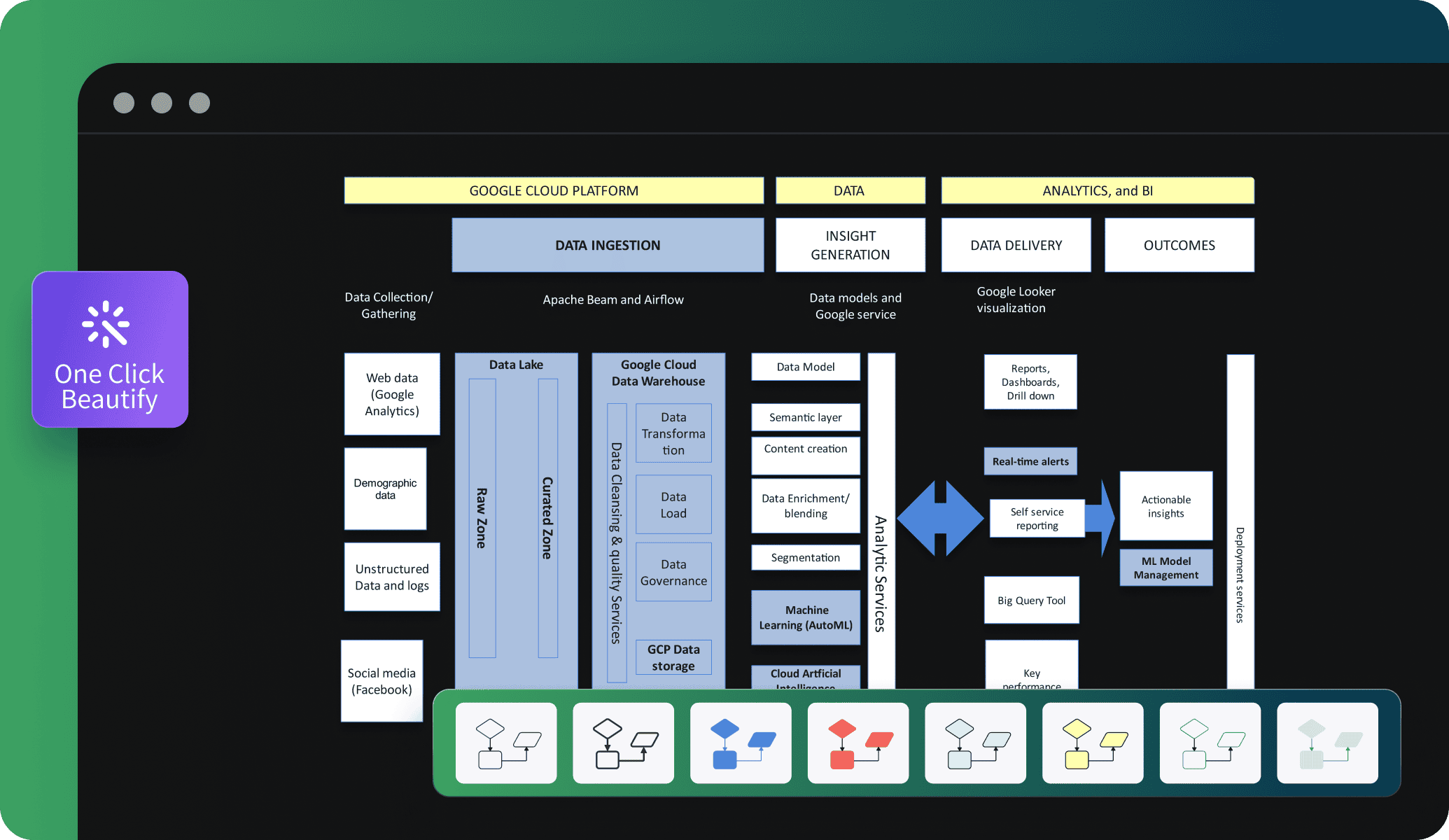The height and width of the screenshot is (840, 1449).
Task: Select the plain white outline theme thumbnail
Action: pyautogui.click(x=506, y=743)
